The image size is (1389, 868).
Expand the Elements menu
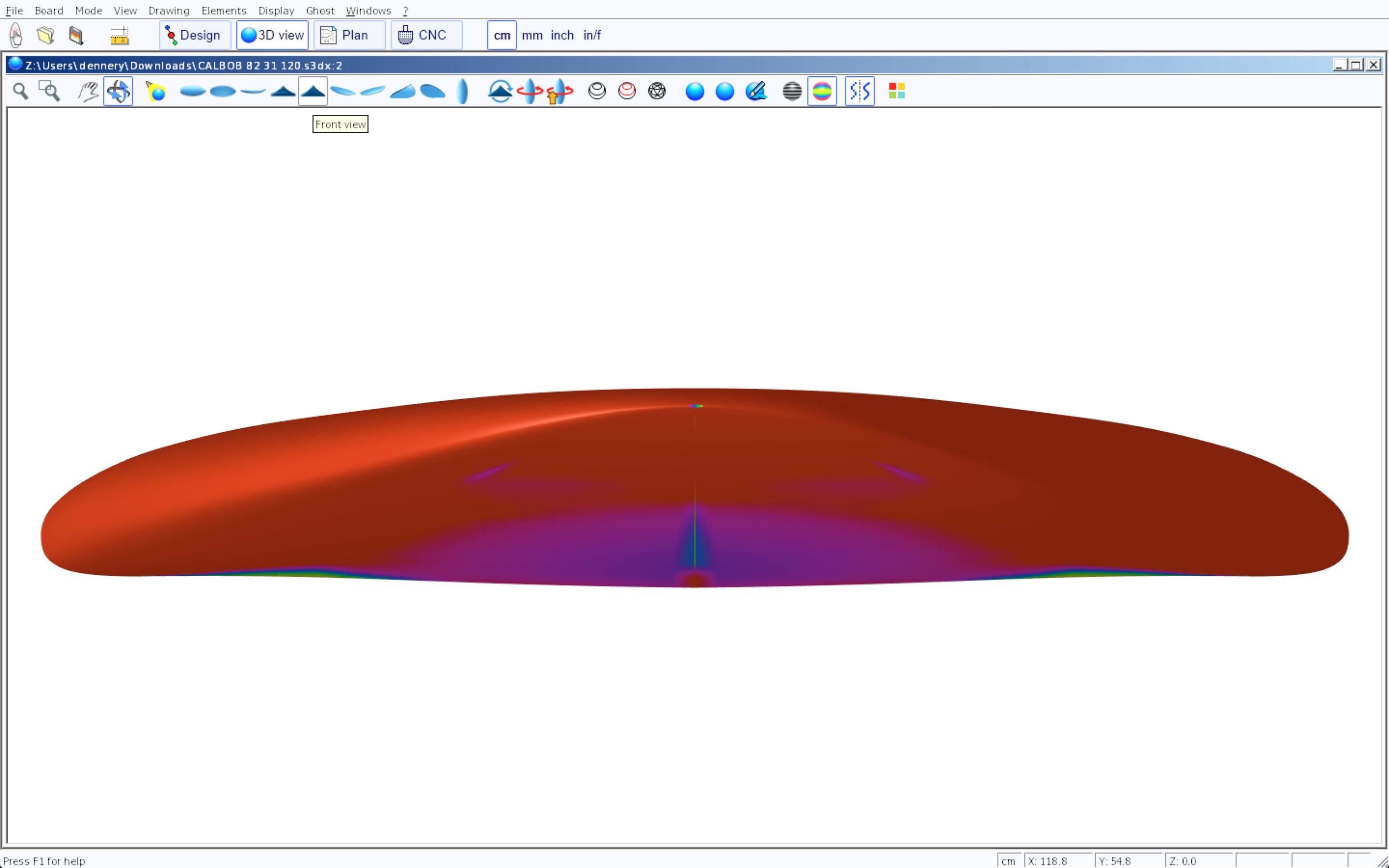coord(224,10)
